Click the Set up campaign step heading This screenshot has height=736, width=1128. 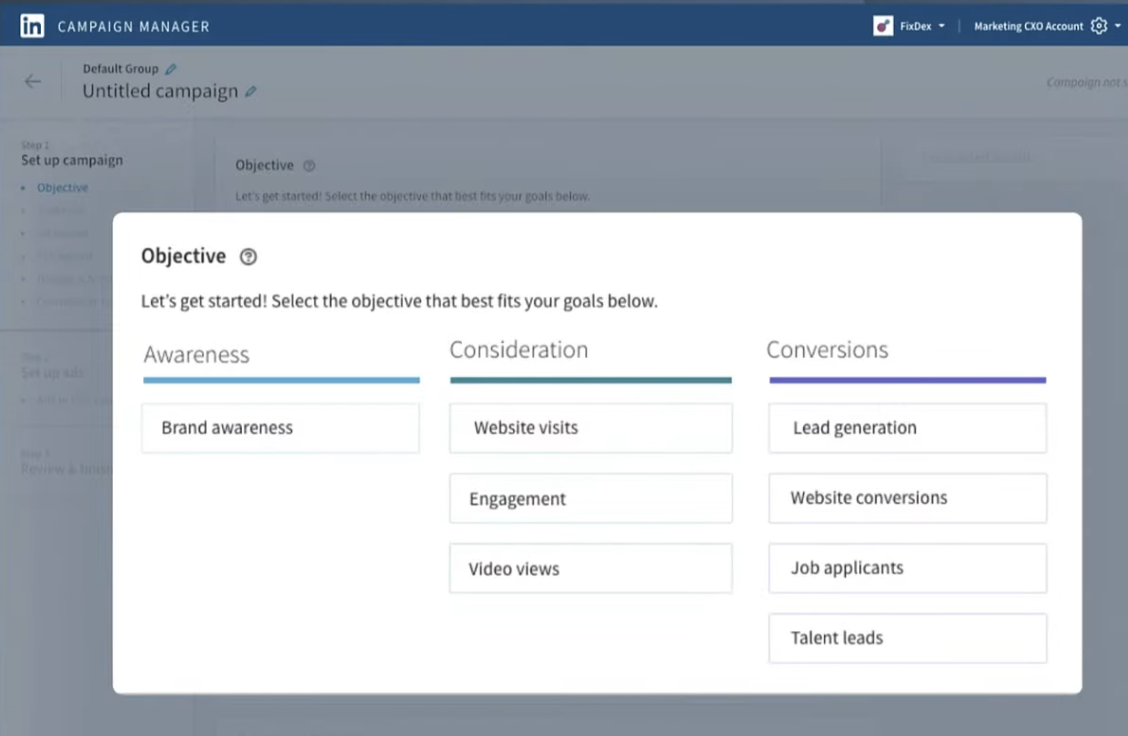[72, 160]
